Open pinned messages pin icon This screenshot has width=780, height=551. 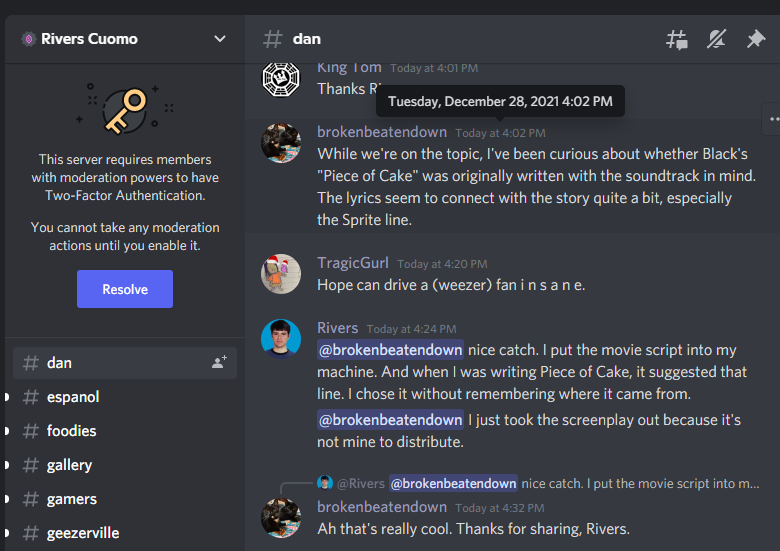[756, 40]
